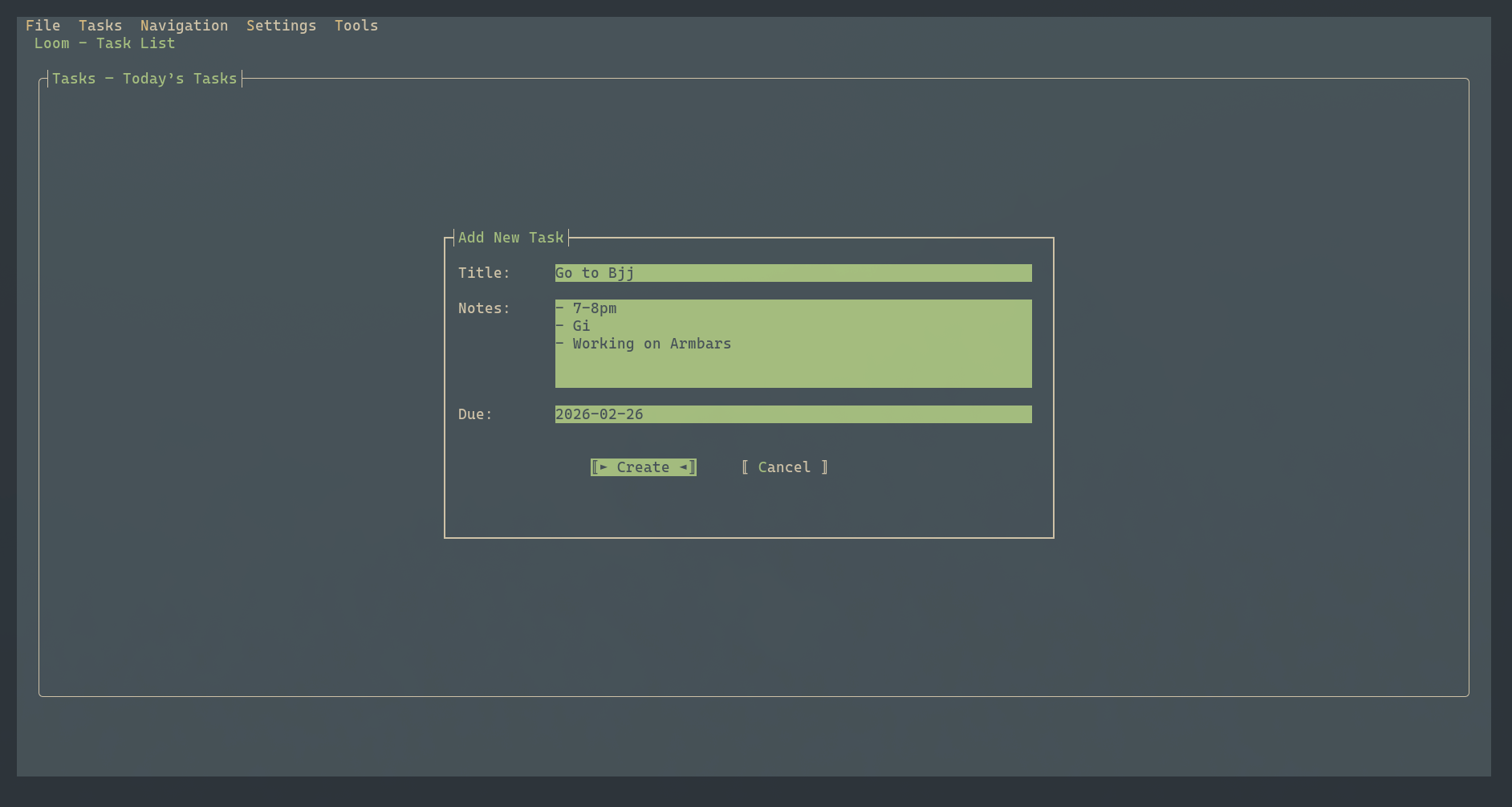Click the 'Loom — Task List' window title
1512x807 pixels.
(104, 43)
